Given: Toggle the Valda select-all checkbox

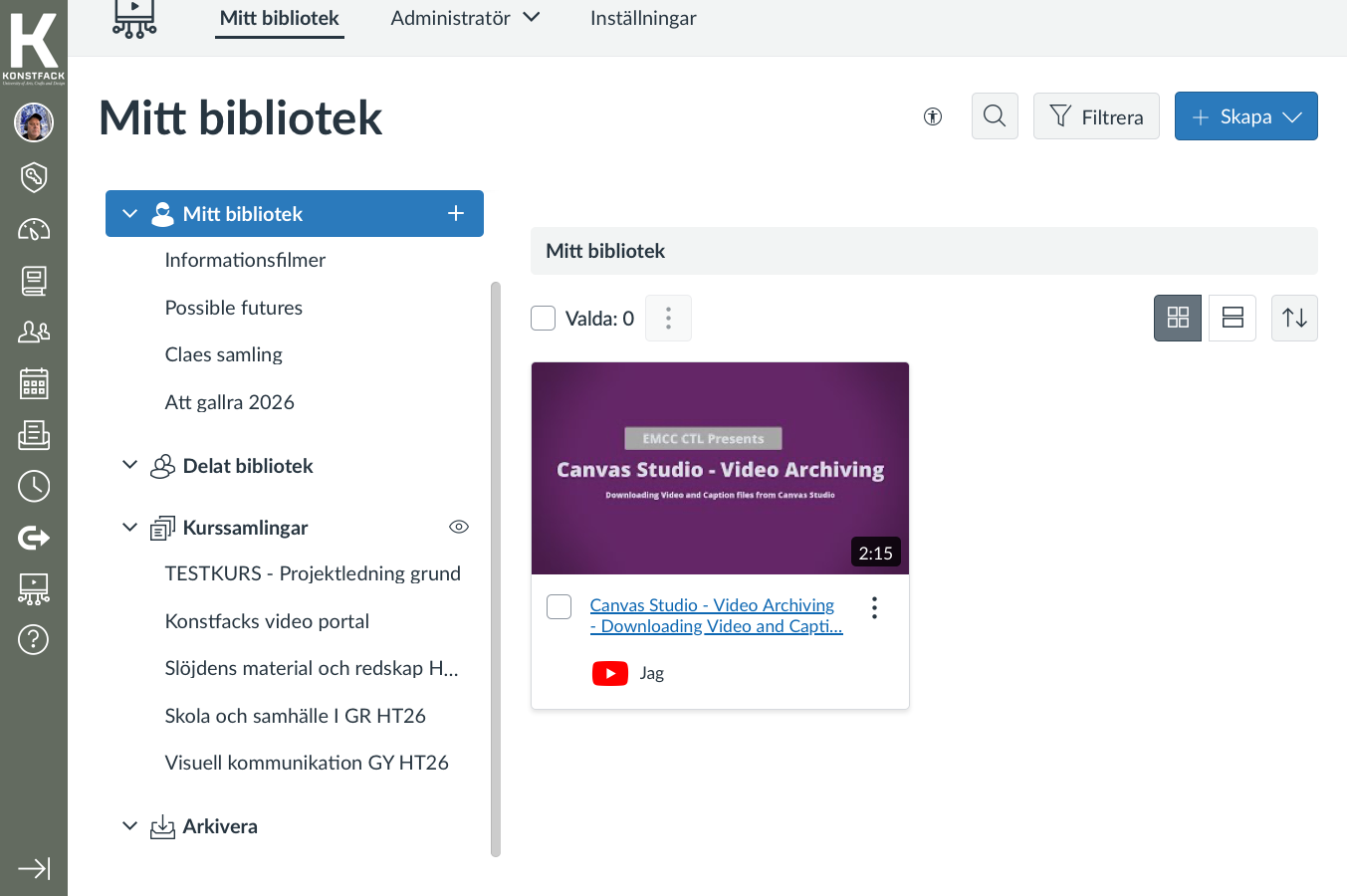Looking at the screenshot, I should [x=544, y=318].
